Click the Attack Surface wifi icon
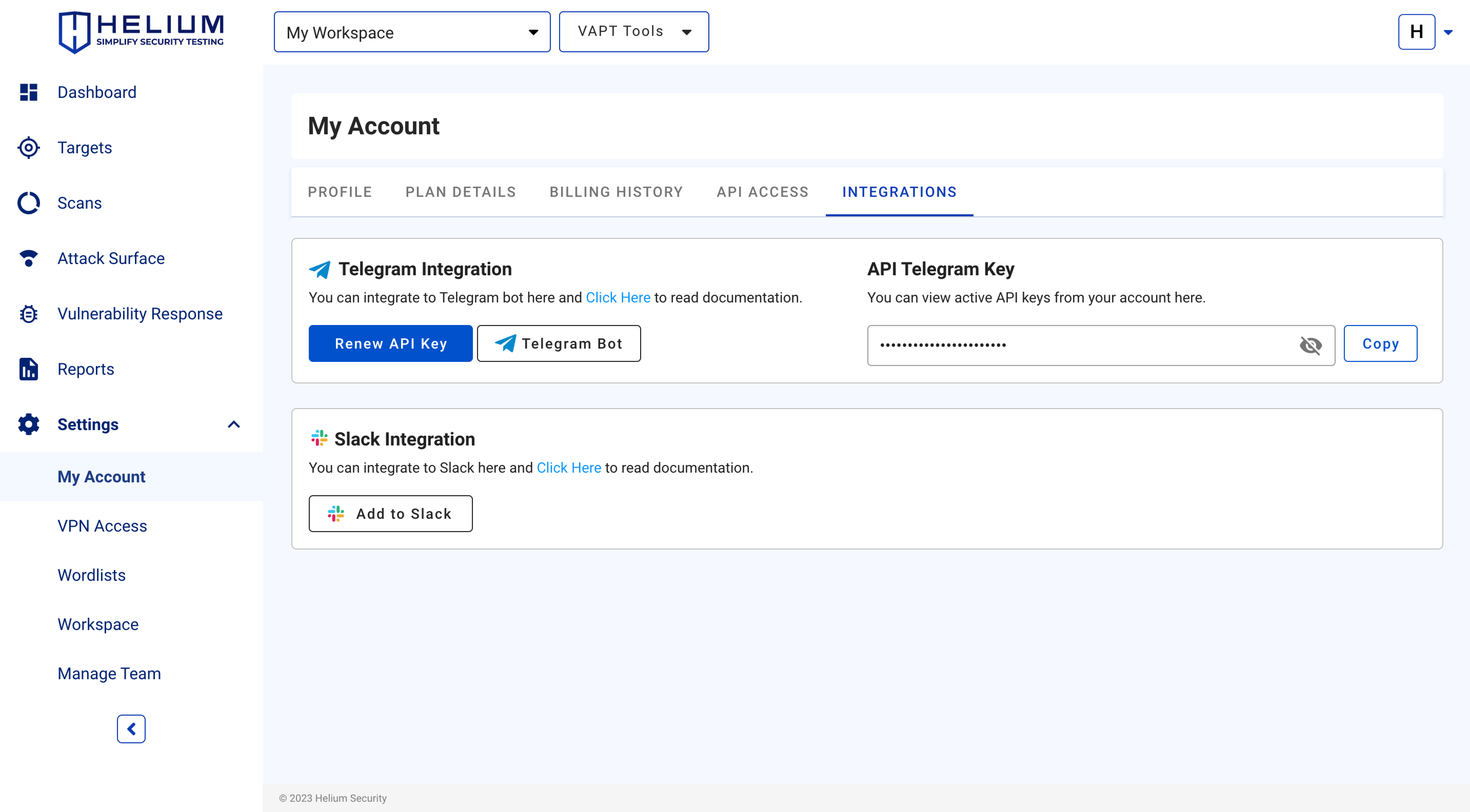The height and width of the screenshot is (812, 1470). coord(28,258)
